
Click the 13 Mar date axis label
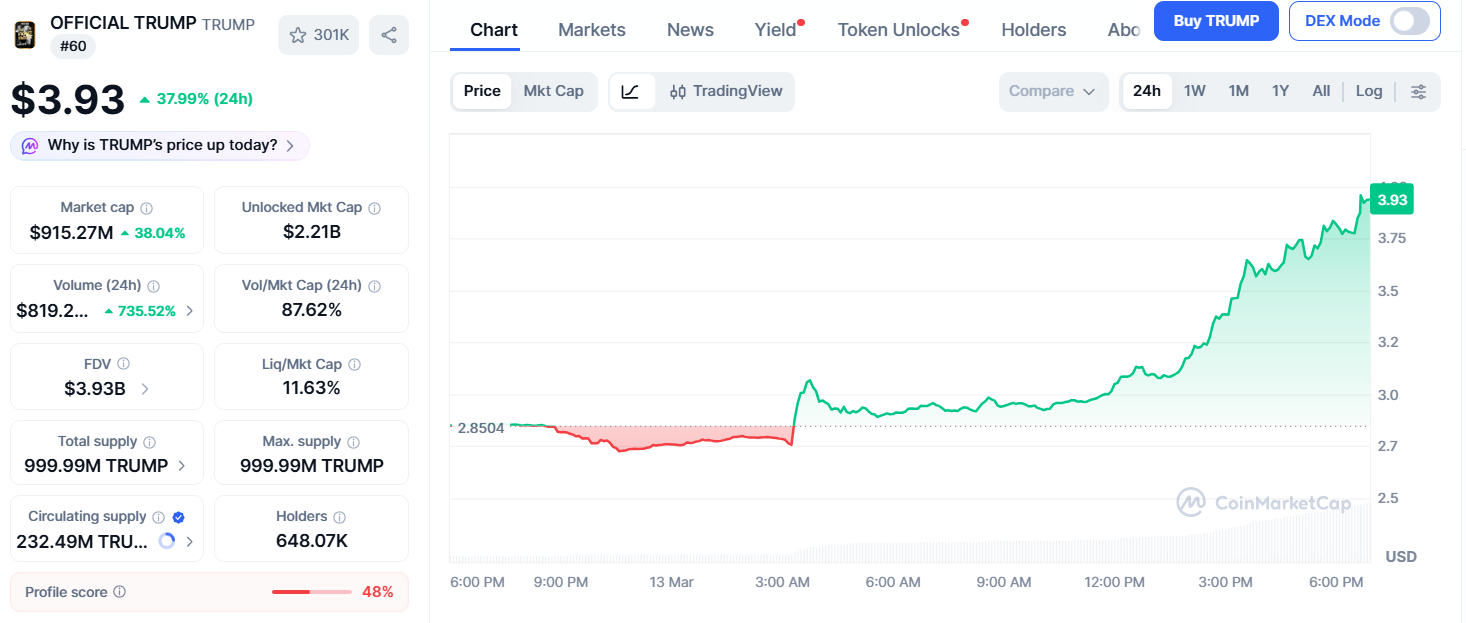[671, 582]
